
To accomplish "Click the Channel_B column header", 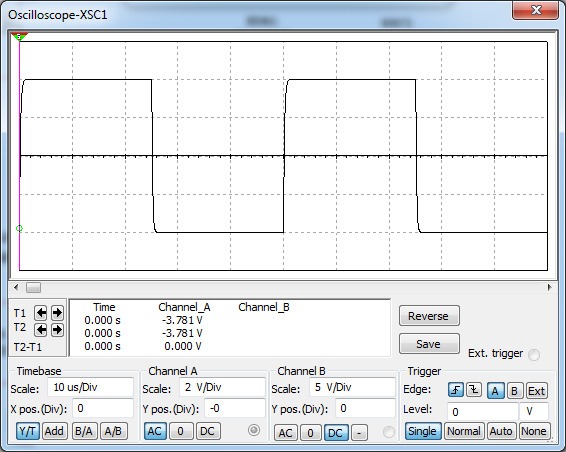I will pyautogui.click(x=264, y=307).
